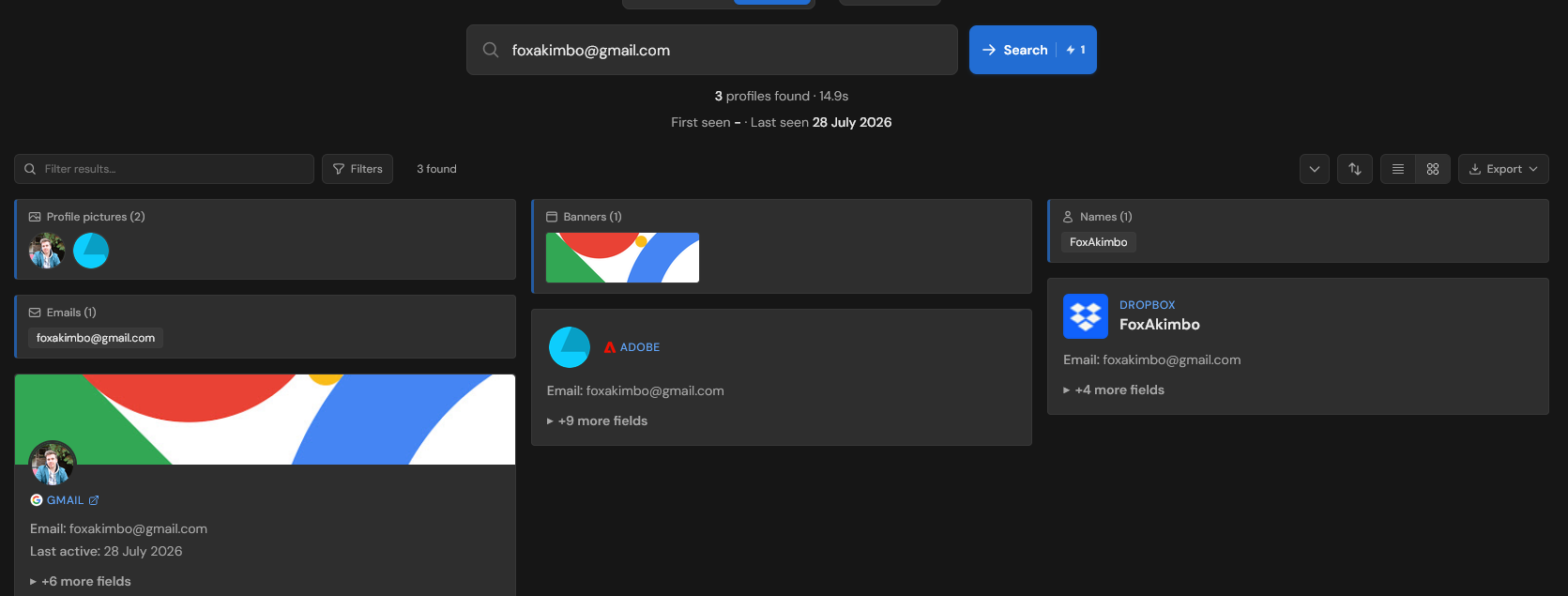This screenshot has height=596, width=1568.
Task: Click the Dropbox card email line
Action: tap(1152, 359)
